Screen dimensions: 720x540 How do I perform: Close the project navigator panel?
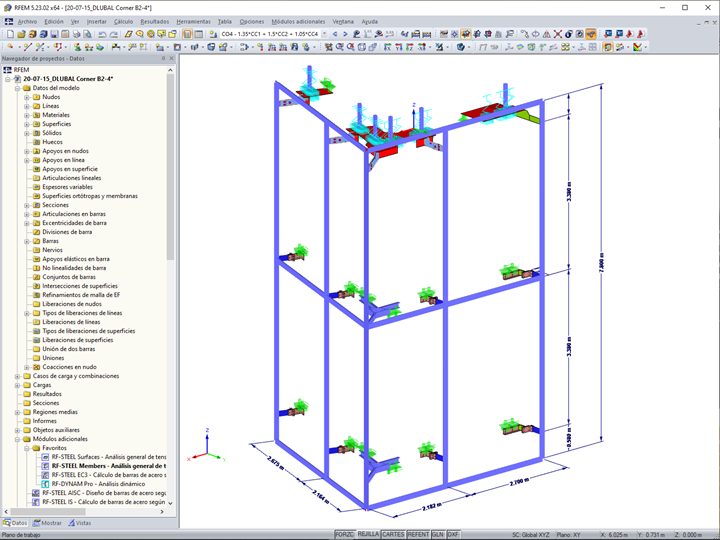point(172,59)
